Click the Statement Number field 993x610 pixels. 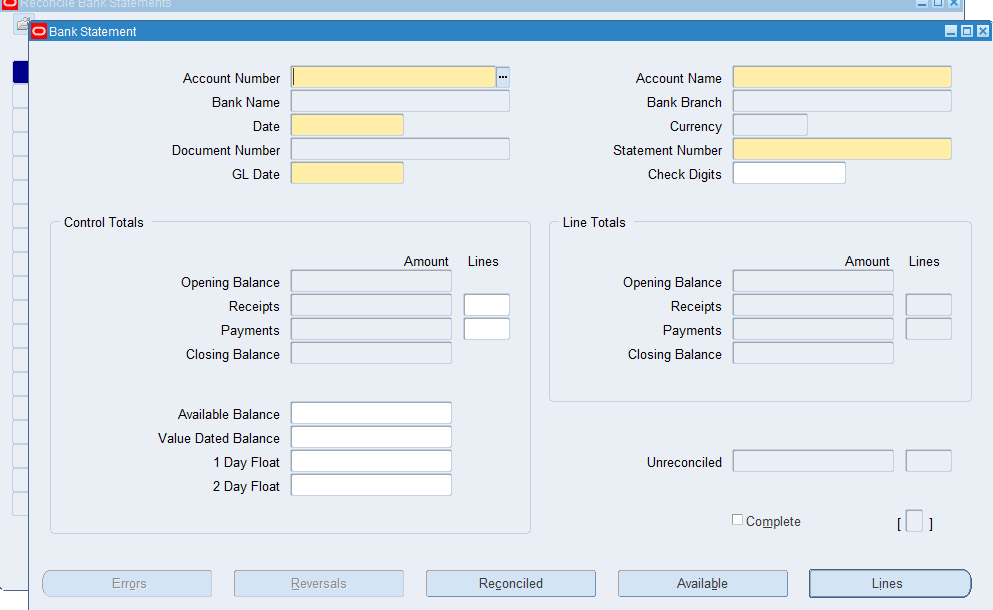(x=841, y=149)
